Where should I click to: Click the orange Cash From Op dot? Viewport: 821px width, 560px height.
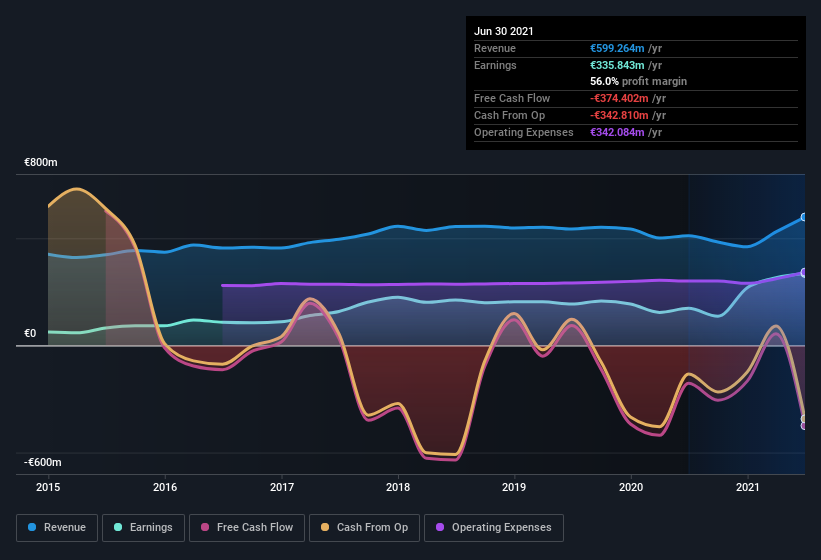click(x=325, y=527)
